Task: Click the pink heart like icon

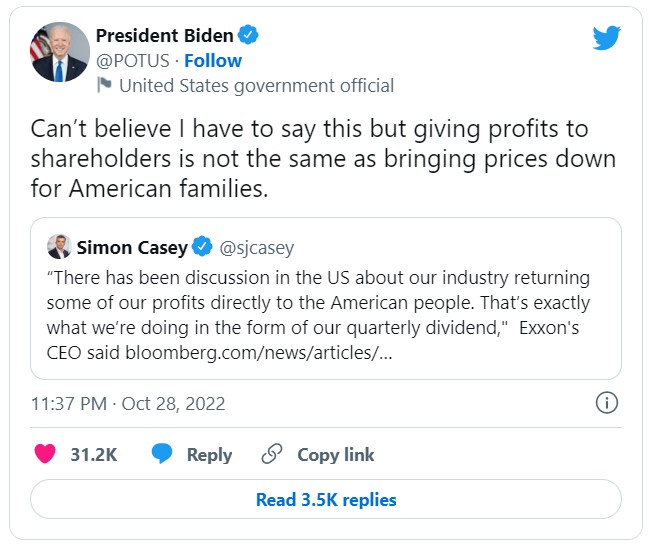Action: [45, 454]
